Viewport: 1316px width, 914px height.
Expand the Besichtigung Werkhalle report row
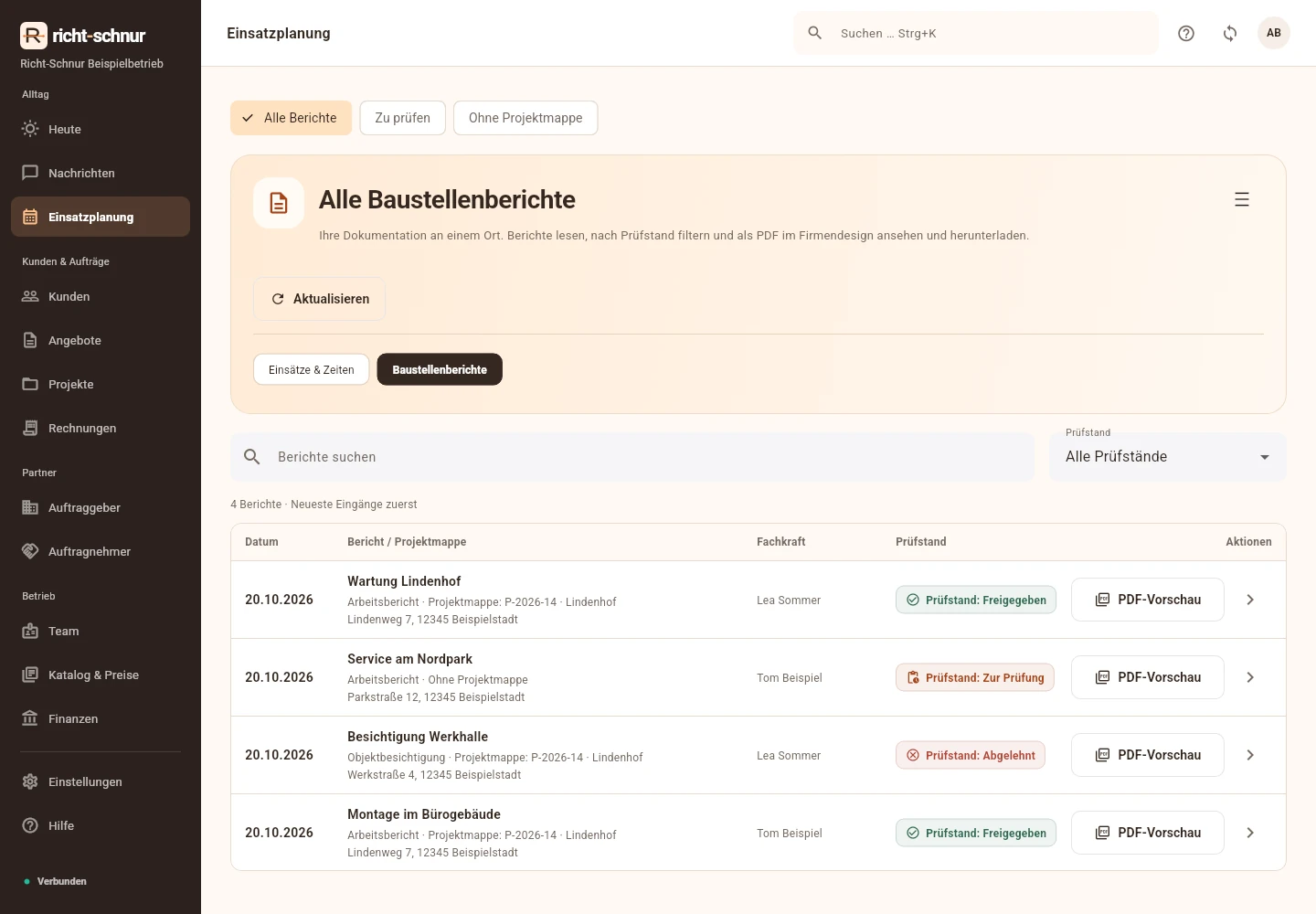[x=1250, y=755]
